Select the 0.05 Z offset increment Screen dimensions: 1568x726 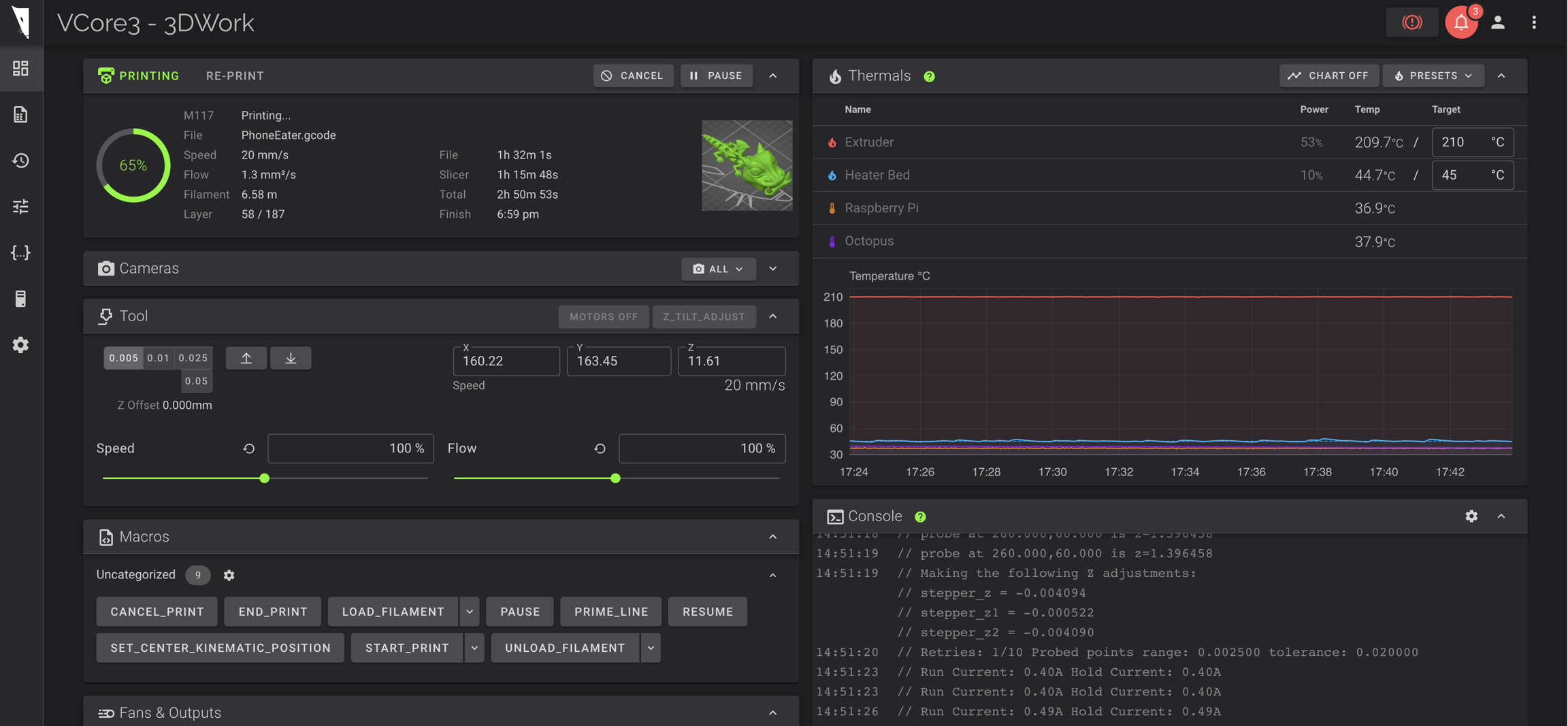(x=196, y=381)
